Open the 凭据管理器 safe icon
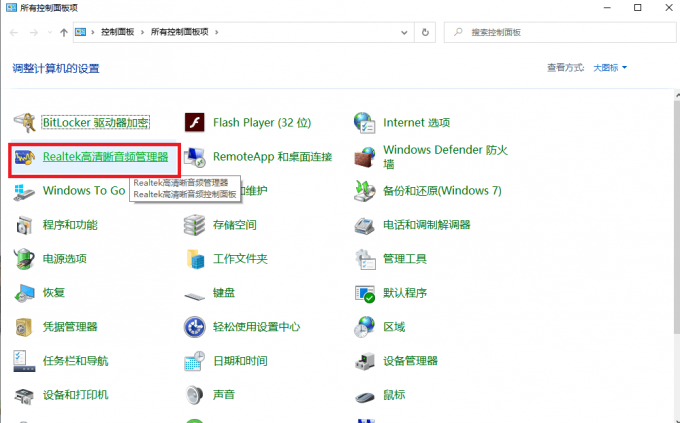Image resolution: width=680 pixels, height=423 pixels. pyautogui.click(x=24, y=327)
